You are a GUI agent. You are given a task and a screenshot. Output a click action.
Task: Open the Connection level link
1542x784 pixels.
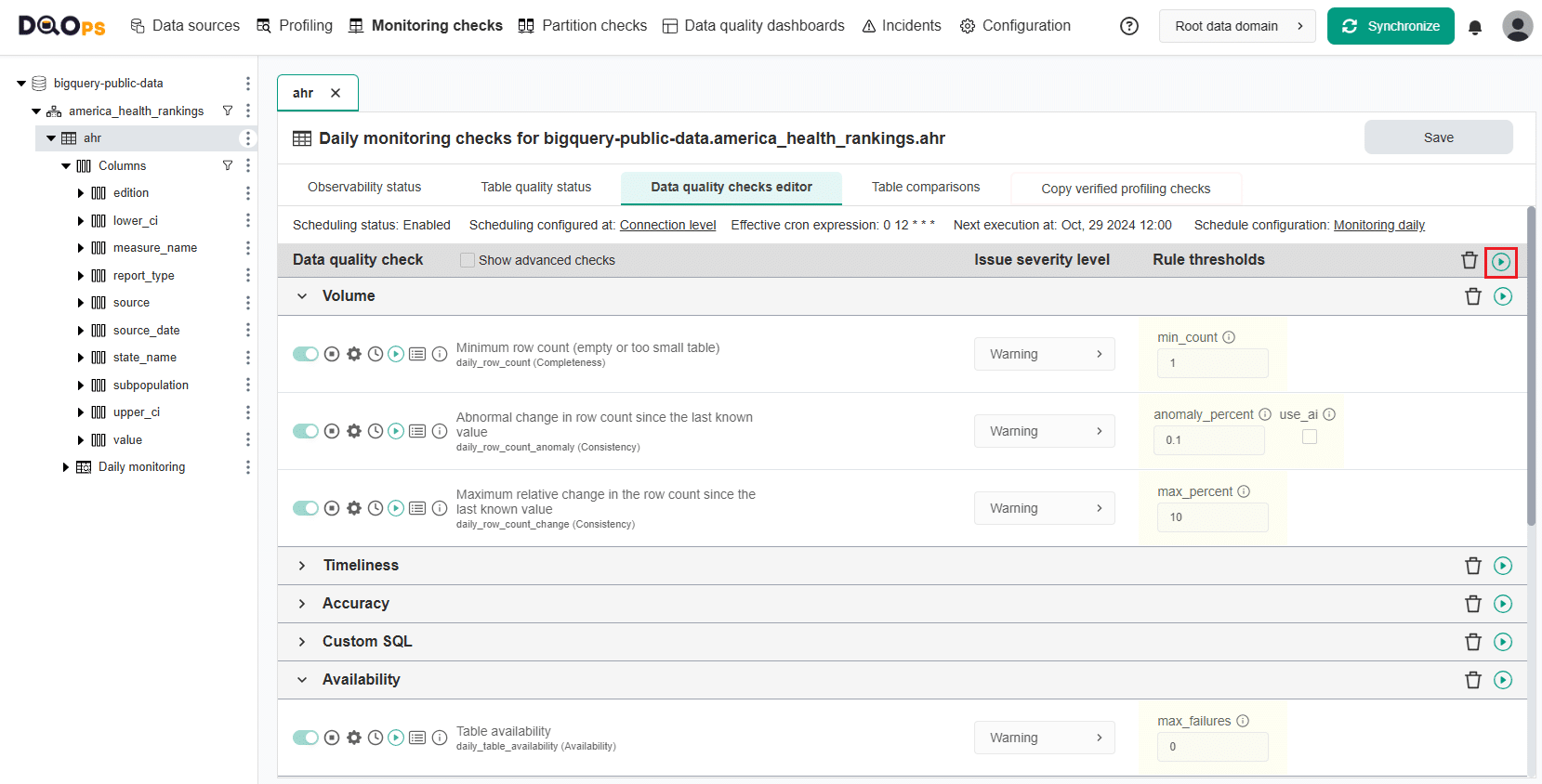pyautogui.click(x=667, y=225)
